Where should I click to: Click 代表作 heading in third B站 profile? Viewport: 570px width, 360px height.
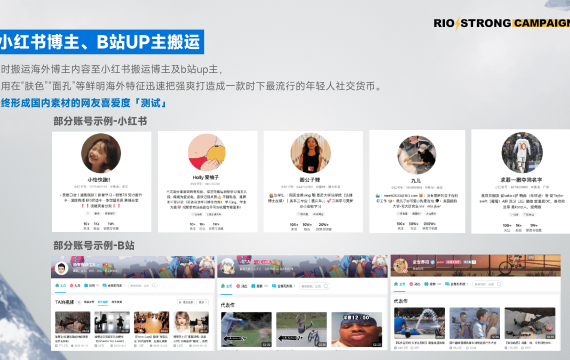tap(401, 301)
